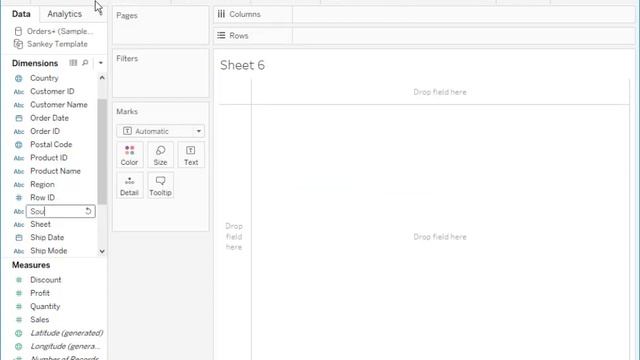
Task: Click the Sheet 6 title
Action: [x=242, y=65]
